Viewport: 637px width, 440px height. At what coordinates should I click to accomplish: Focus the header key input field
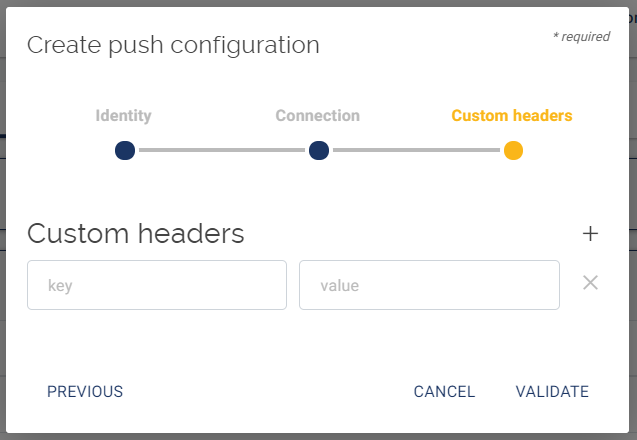157,285
